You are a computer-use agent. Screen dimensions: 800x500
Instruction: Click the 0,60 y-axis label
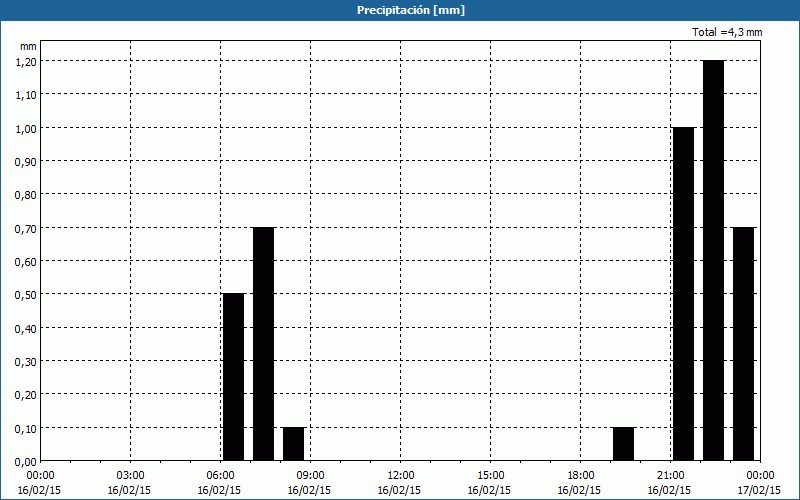coord(26,261)
